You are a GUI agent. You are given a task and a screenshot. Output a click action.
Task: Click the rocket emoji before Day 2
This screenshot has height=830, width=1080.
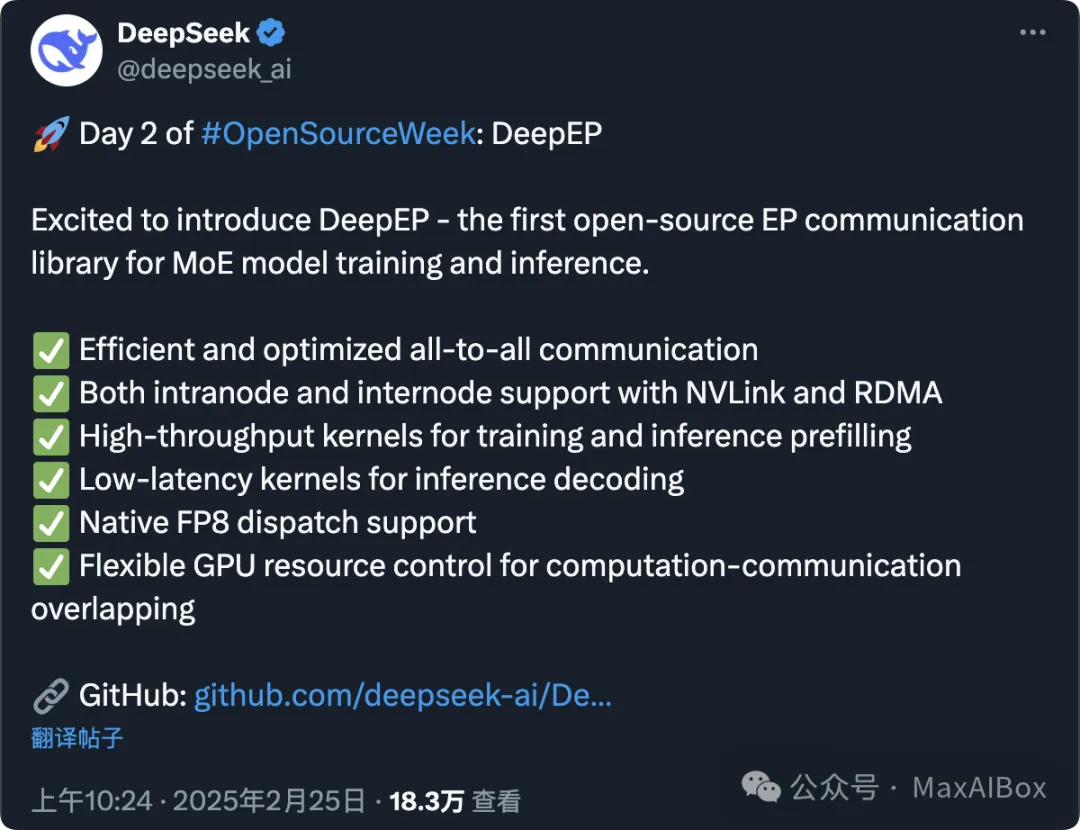pyautogui.click(x=50, y=134)
